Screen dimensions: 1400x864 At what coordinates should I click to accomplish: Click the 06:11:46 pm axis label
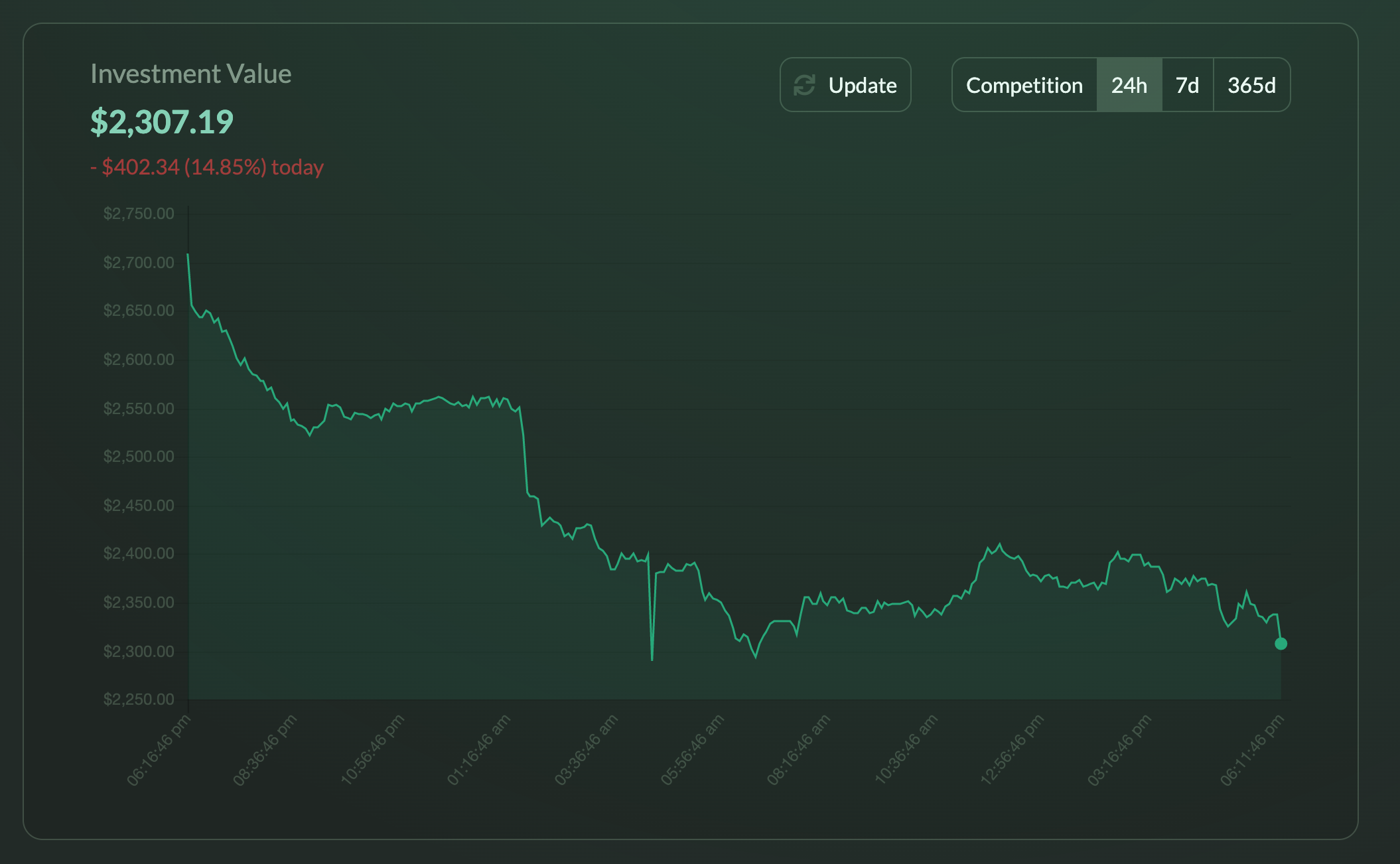[1252, 750]
